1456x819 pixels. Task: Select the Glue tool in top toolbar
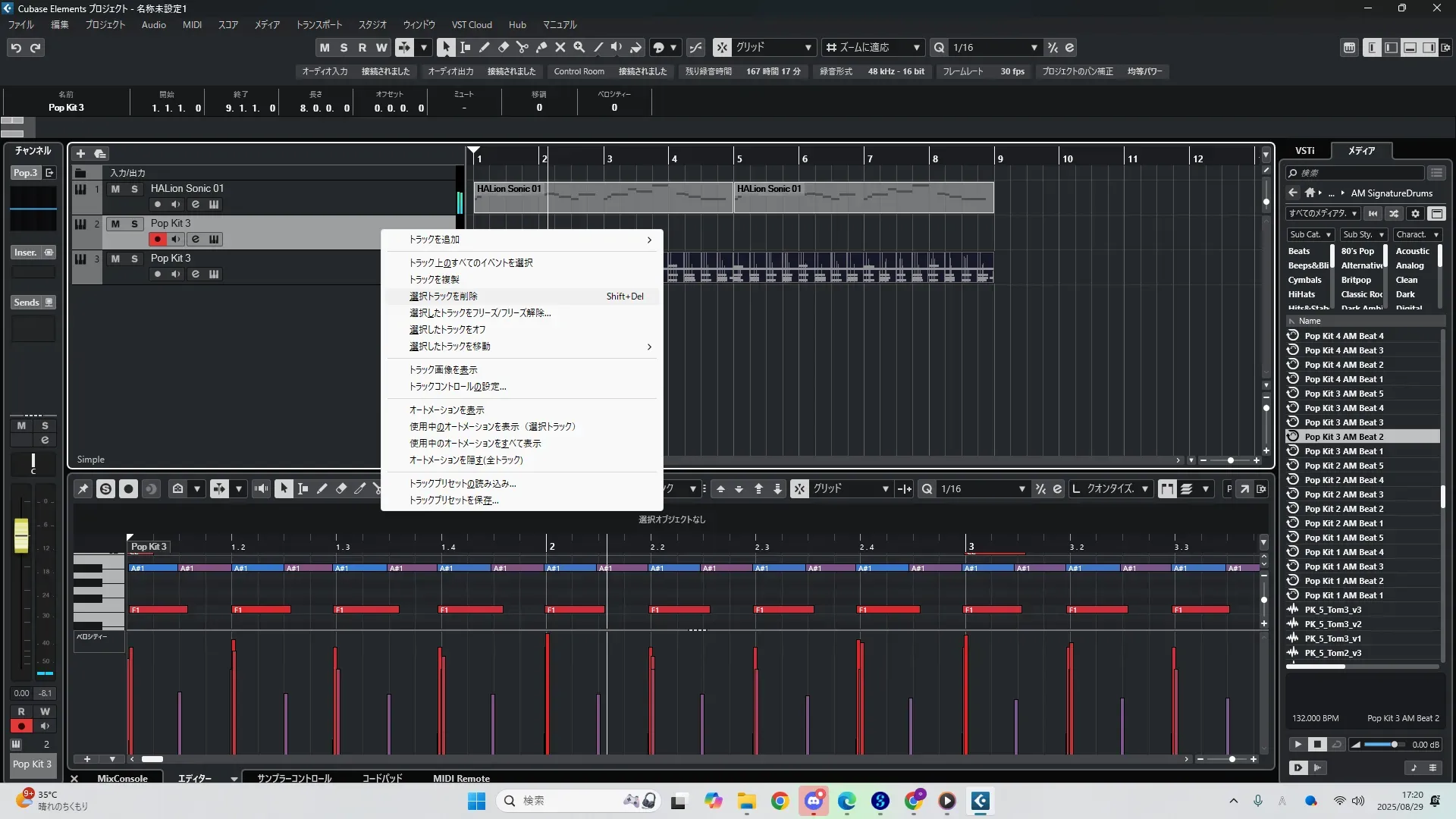(x=541, y=47)
